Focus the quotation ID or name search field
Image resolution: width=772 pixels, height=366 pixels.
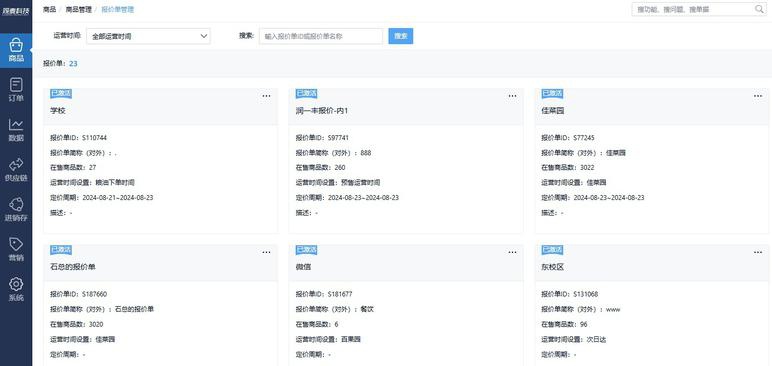click(321, 36)
